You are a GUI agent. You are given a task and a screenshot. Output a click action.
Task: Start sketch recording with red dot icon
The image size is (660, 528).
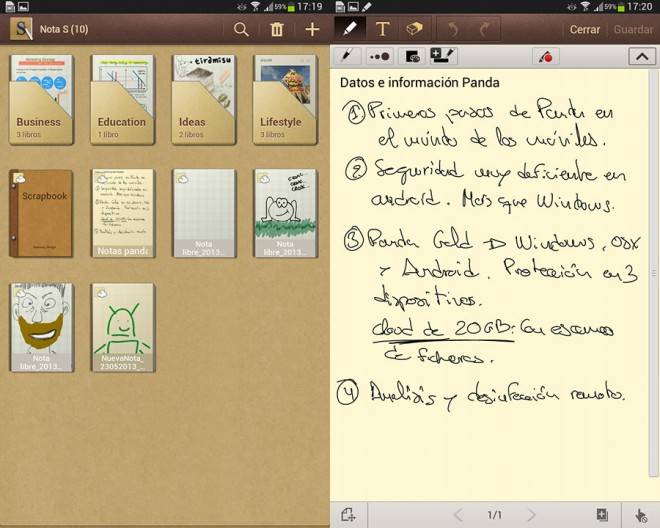[x=546, y=56]
